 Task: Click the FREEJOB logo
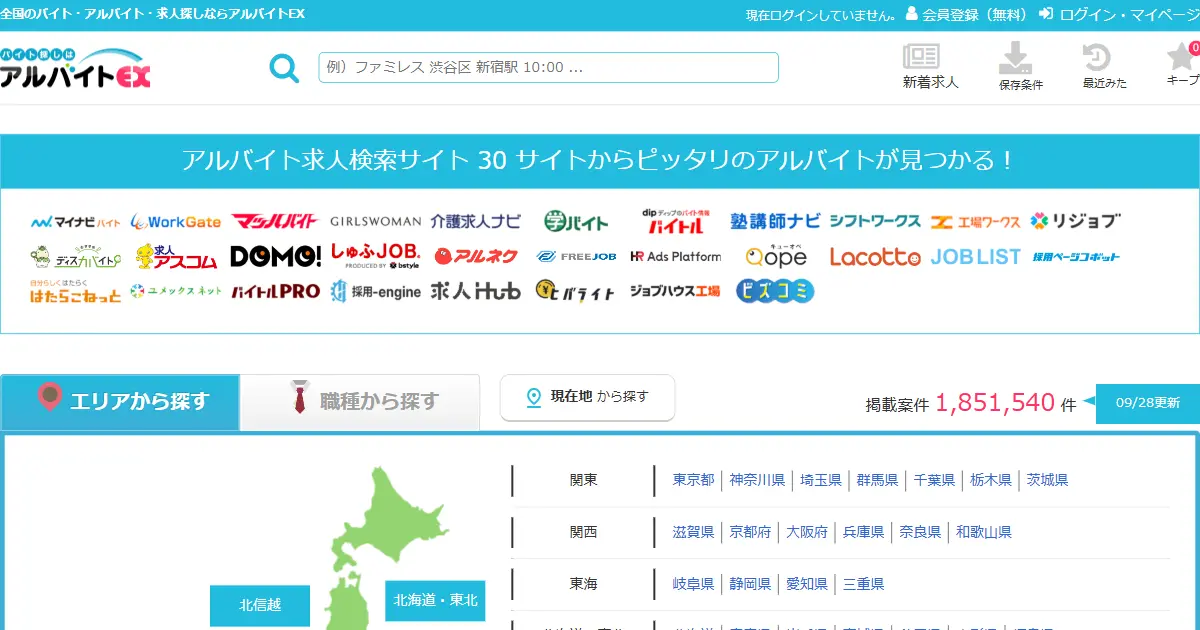[576, 257]
